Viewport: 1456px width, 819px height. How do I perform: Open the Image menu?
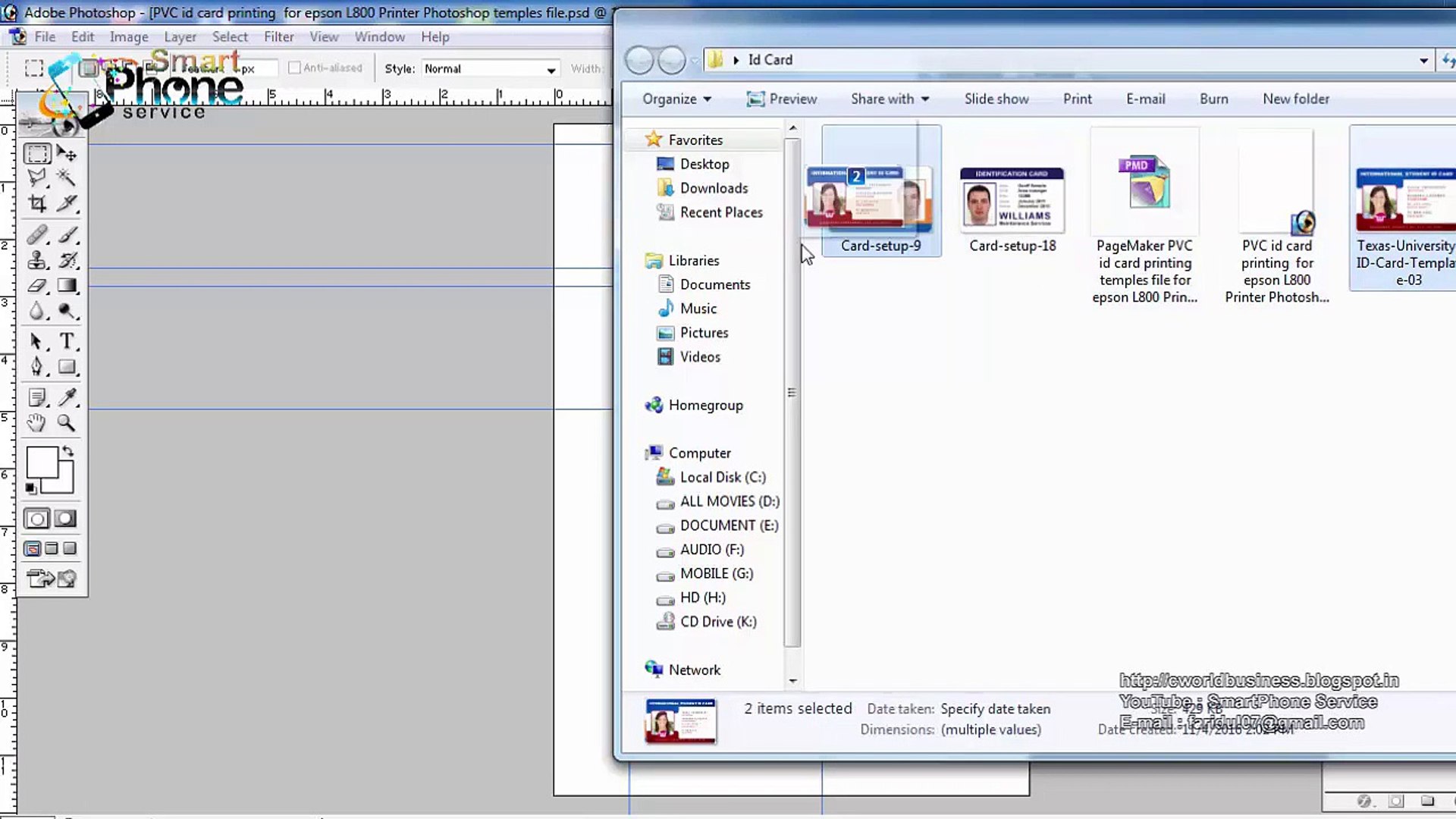pos(128,37)
